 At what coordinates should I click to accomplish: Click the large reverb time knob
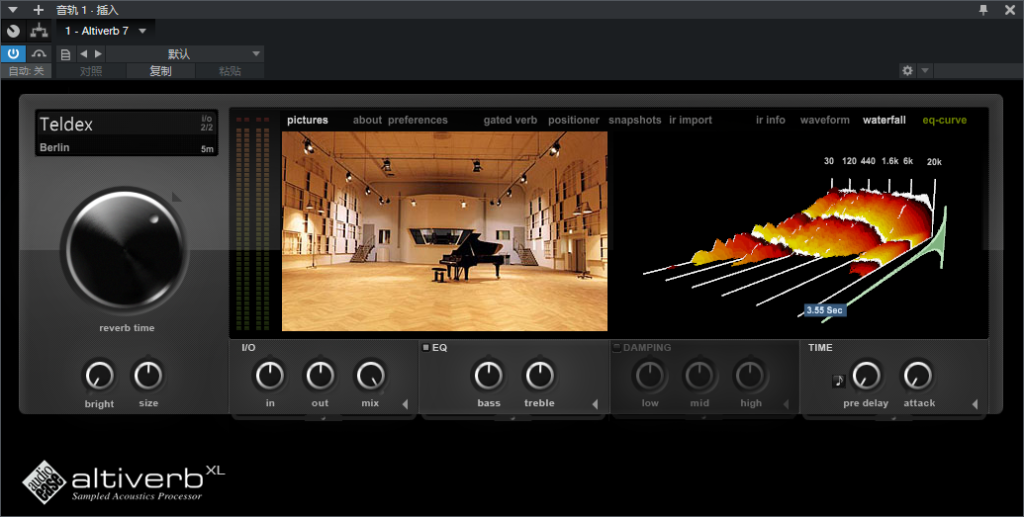tap(125, 251)
